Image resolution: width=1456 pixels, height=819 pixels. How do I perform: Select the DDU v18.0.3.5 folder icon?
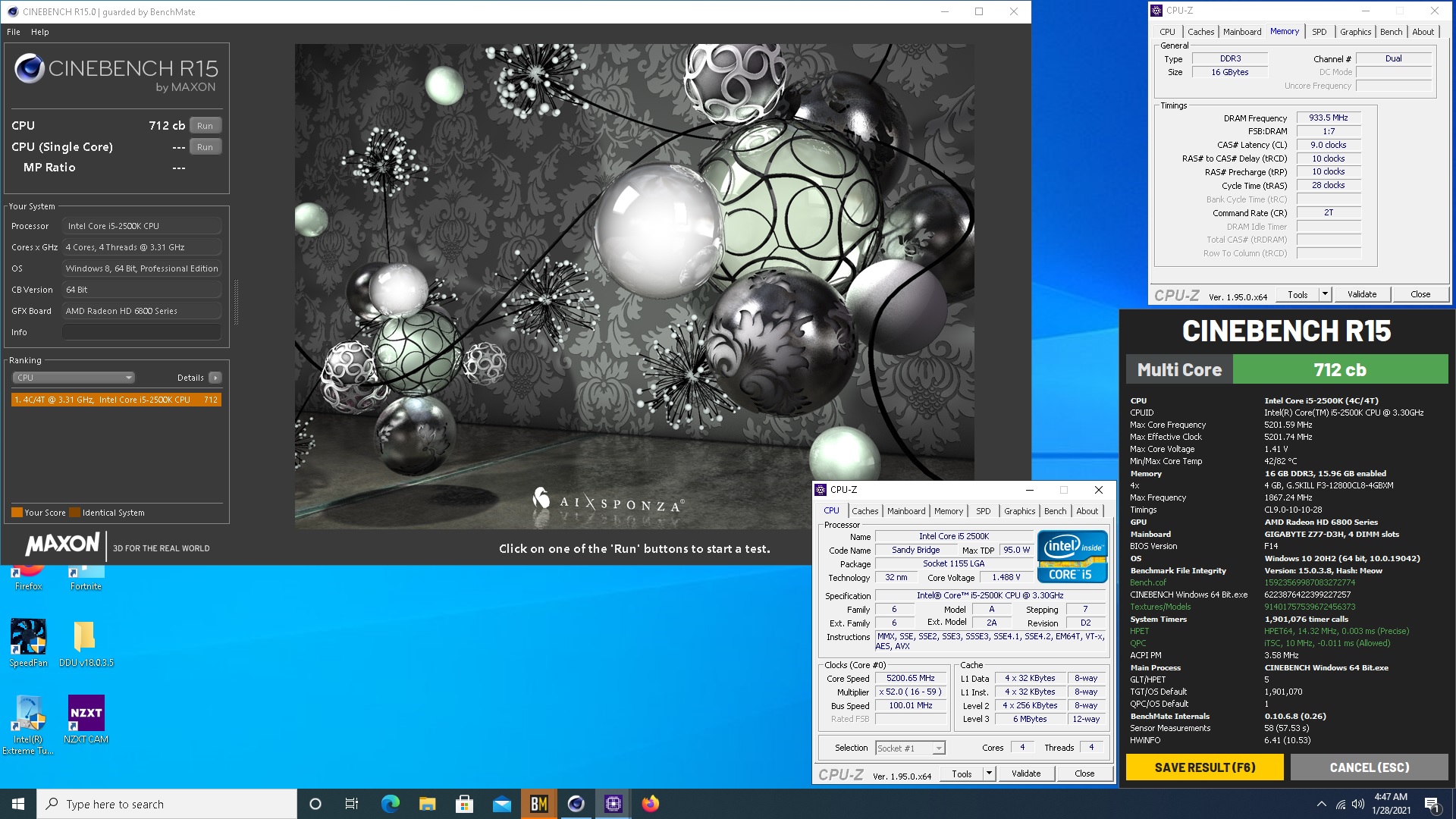pyautogui.click(x=86, y=643)
